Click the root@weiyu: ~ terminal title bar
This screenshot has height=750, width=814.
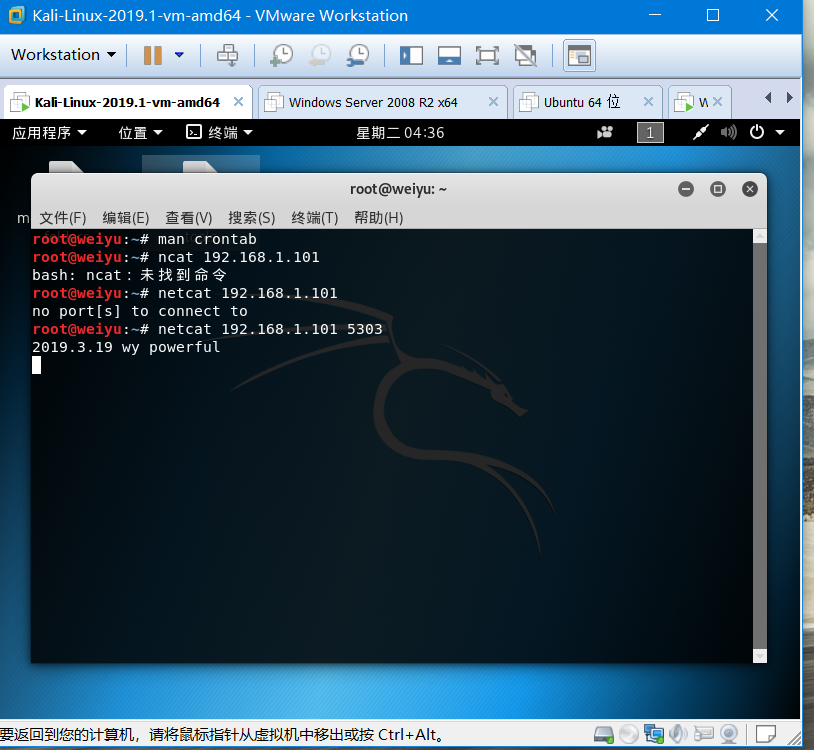(398, 189)
